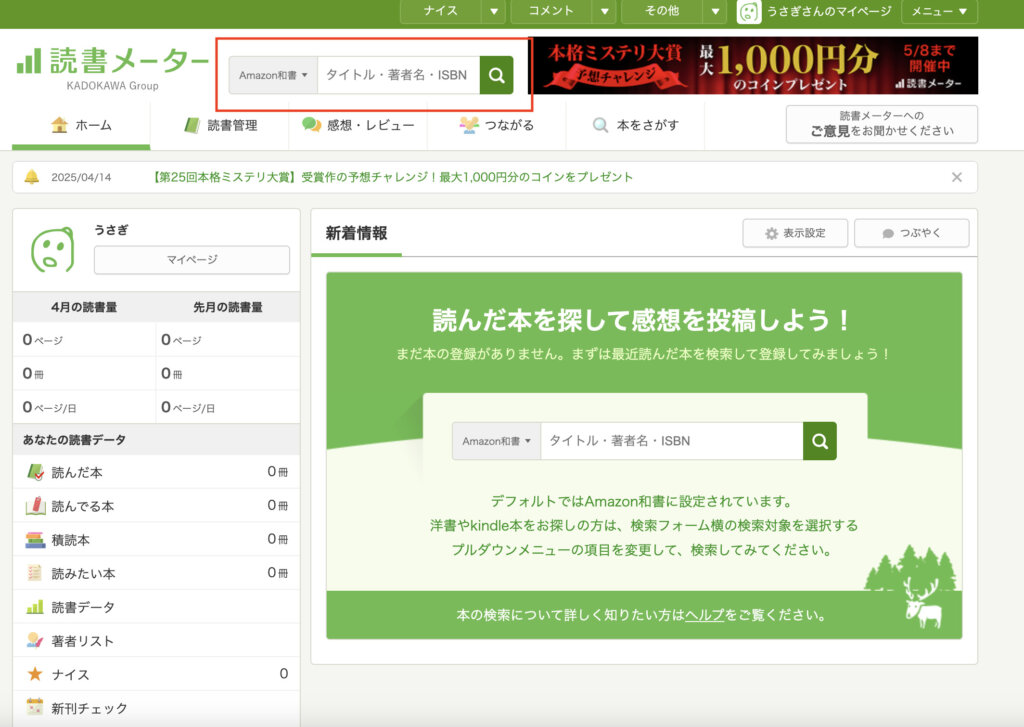
Task: Switch to the 読書管理 tab
Action: (x=220, y=126)
